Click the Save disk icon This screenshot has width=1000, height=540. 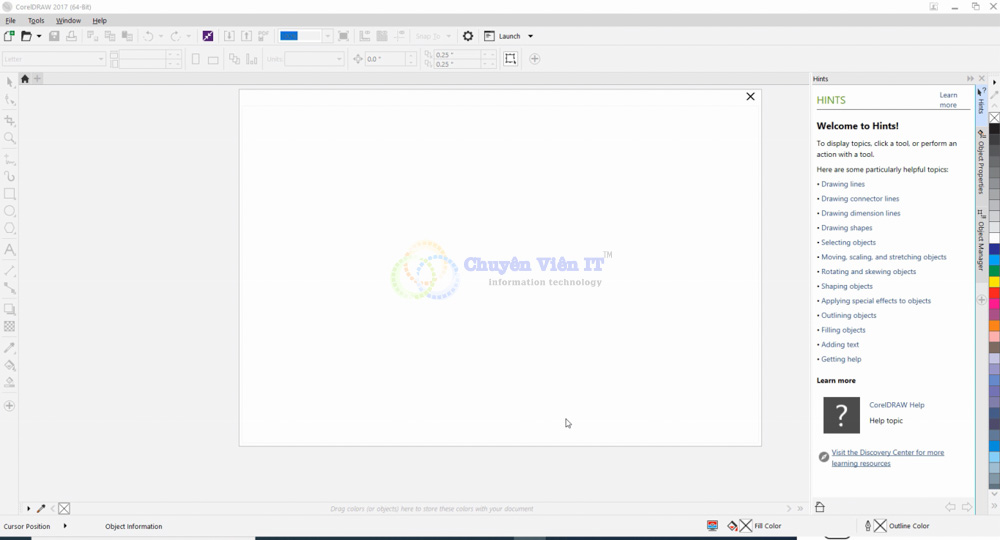[54, 36]
